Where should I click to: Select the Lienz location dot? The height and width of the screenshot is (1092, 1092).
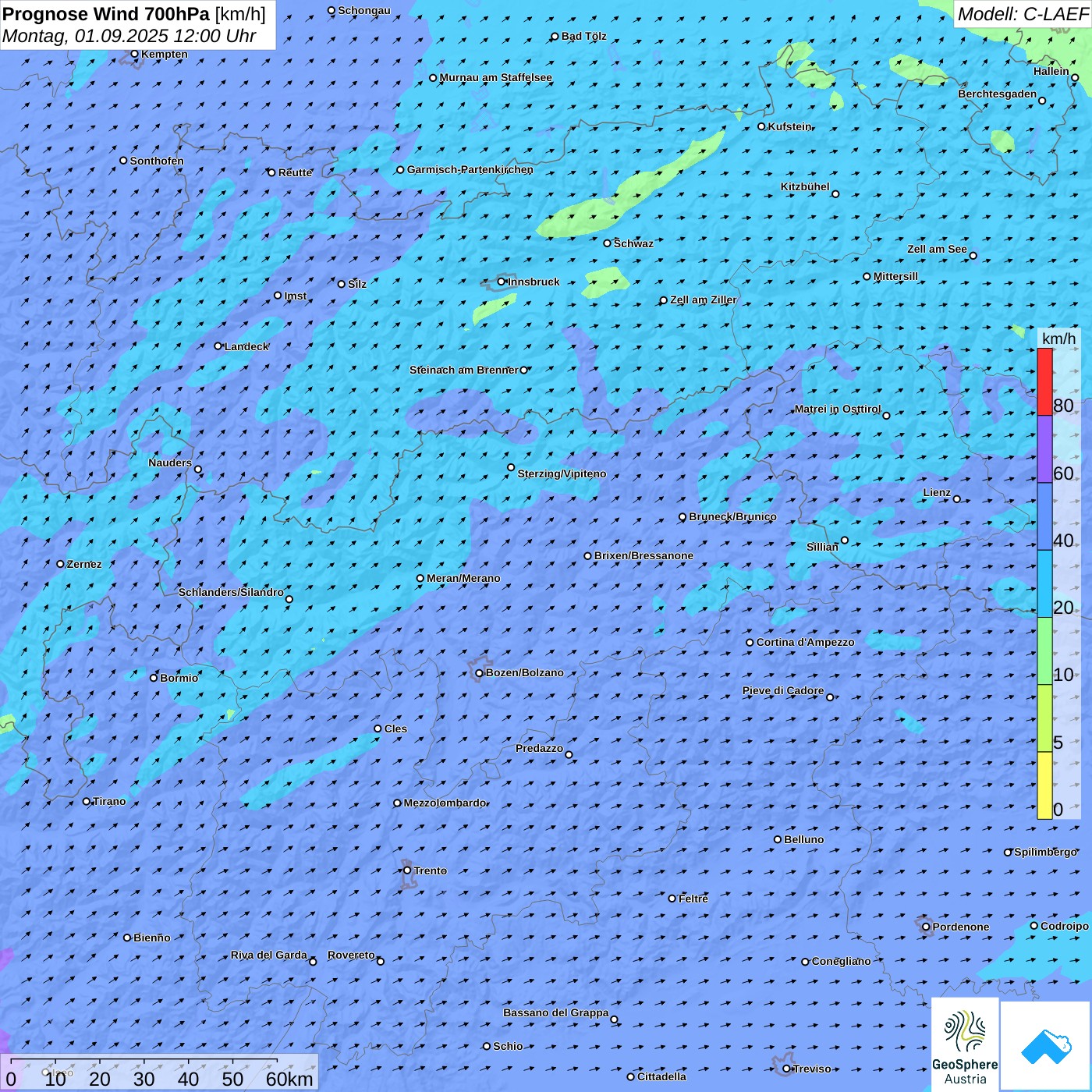coord(957,499)
